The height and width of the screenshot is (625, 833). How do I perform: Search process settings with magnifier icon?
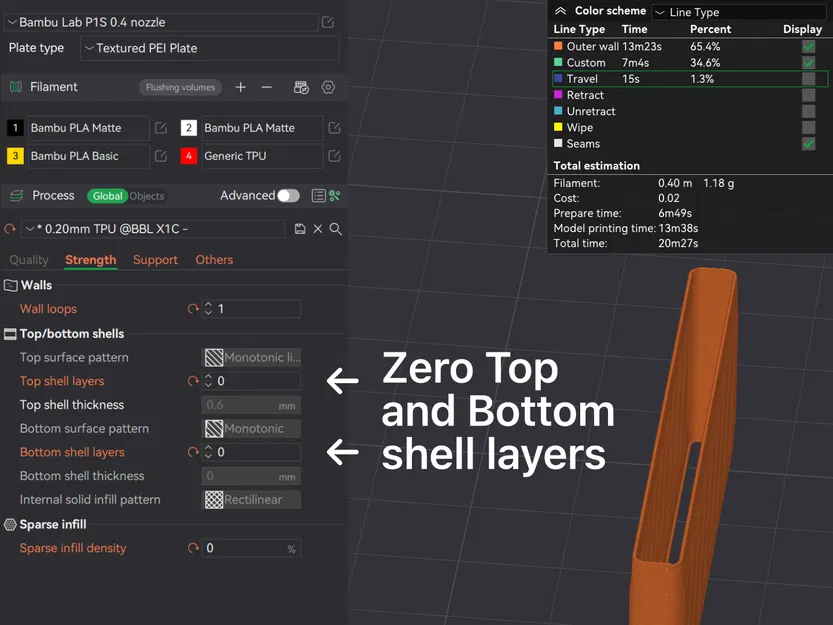tap(336, 229)
